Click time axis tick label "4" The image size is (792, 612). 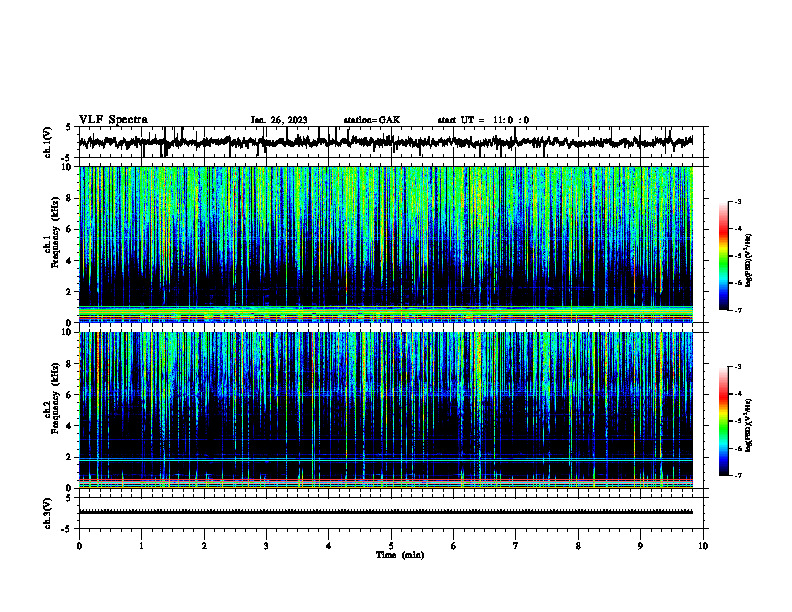(x=329, y=546)
